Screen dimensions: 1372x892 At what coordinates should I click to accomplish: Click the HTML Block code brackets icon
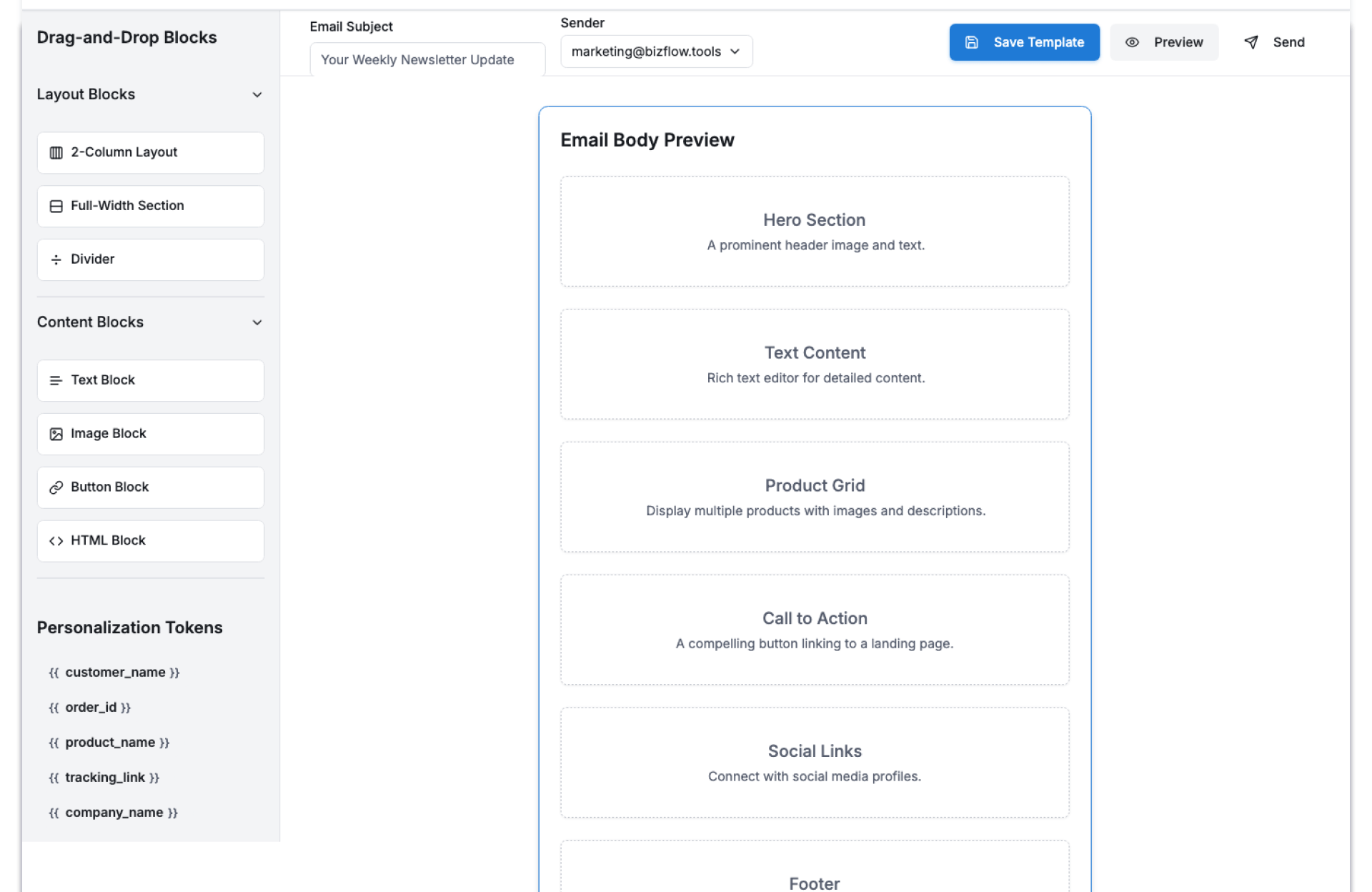(x=56, y=541)
